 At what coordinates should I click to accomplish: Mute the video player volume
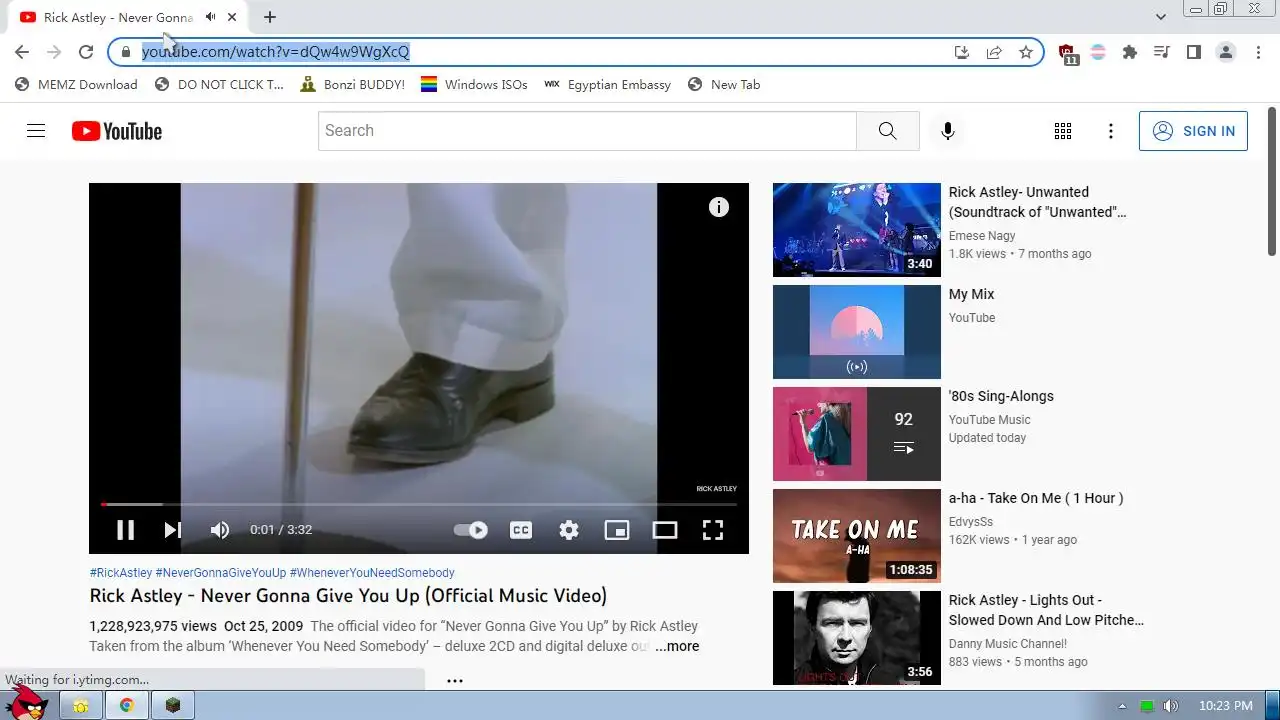pyautogui.click(x=220, y=530)
